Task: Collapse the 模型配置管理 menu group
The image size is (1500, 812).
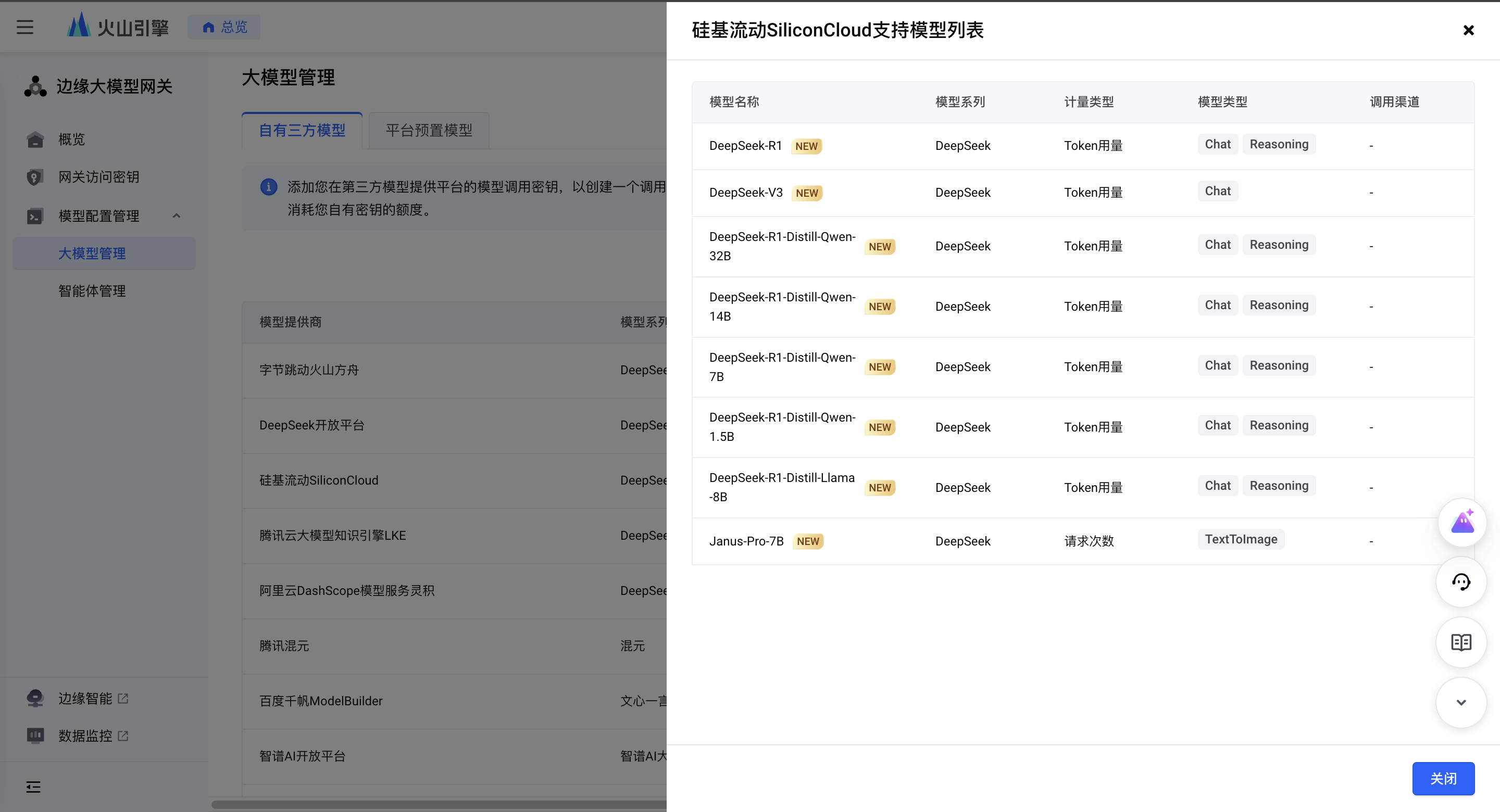Action: [177, 216]
